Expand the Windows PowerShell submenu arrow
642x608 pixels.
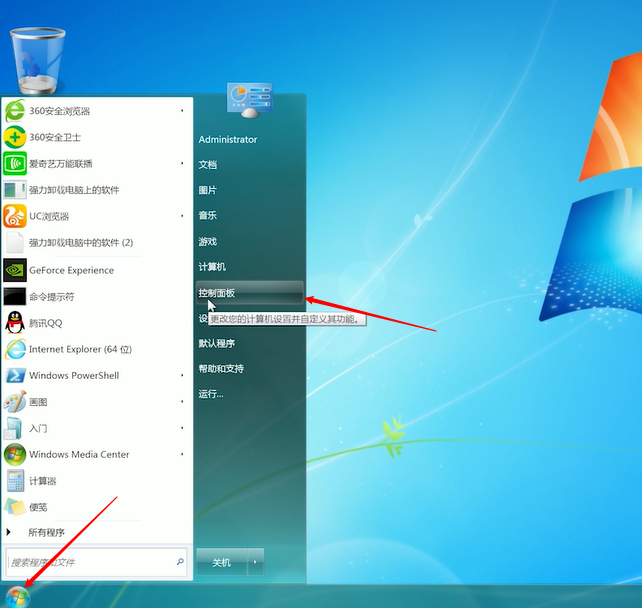click(182, 375)
